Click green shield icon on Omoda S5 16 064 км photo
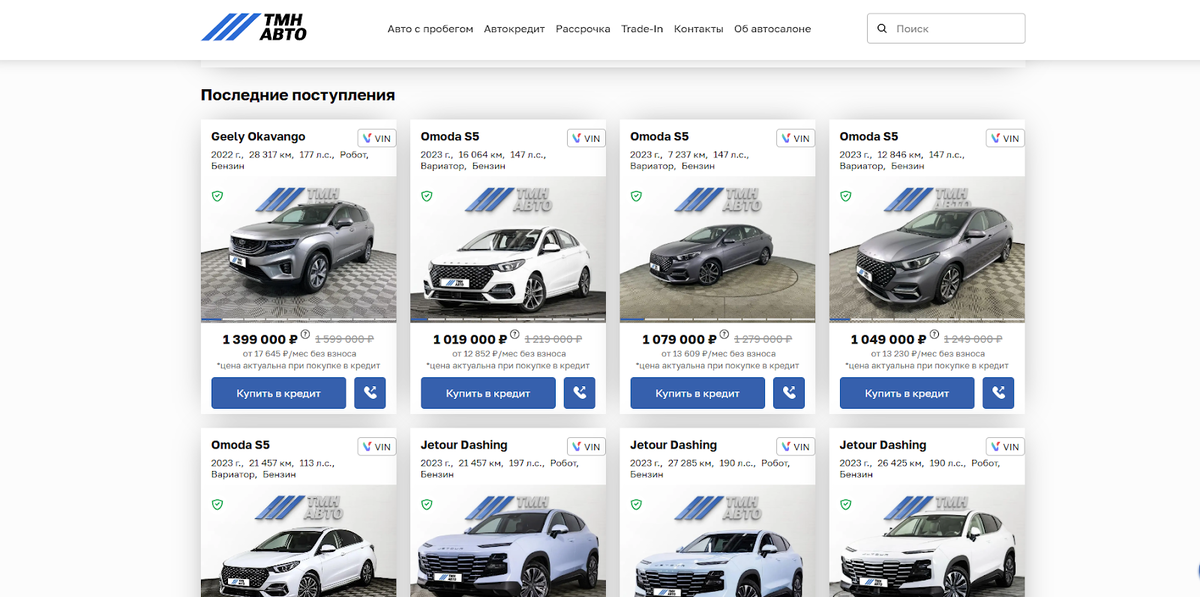The height and width of the screenshot is (597, 1200). coord(426,196)
